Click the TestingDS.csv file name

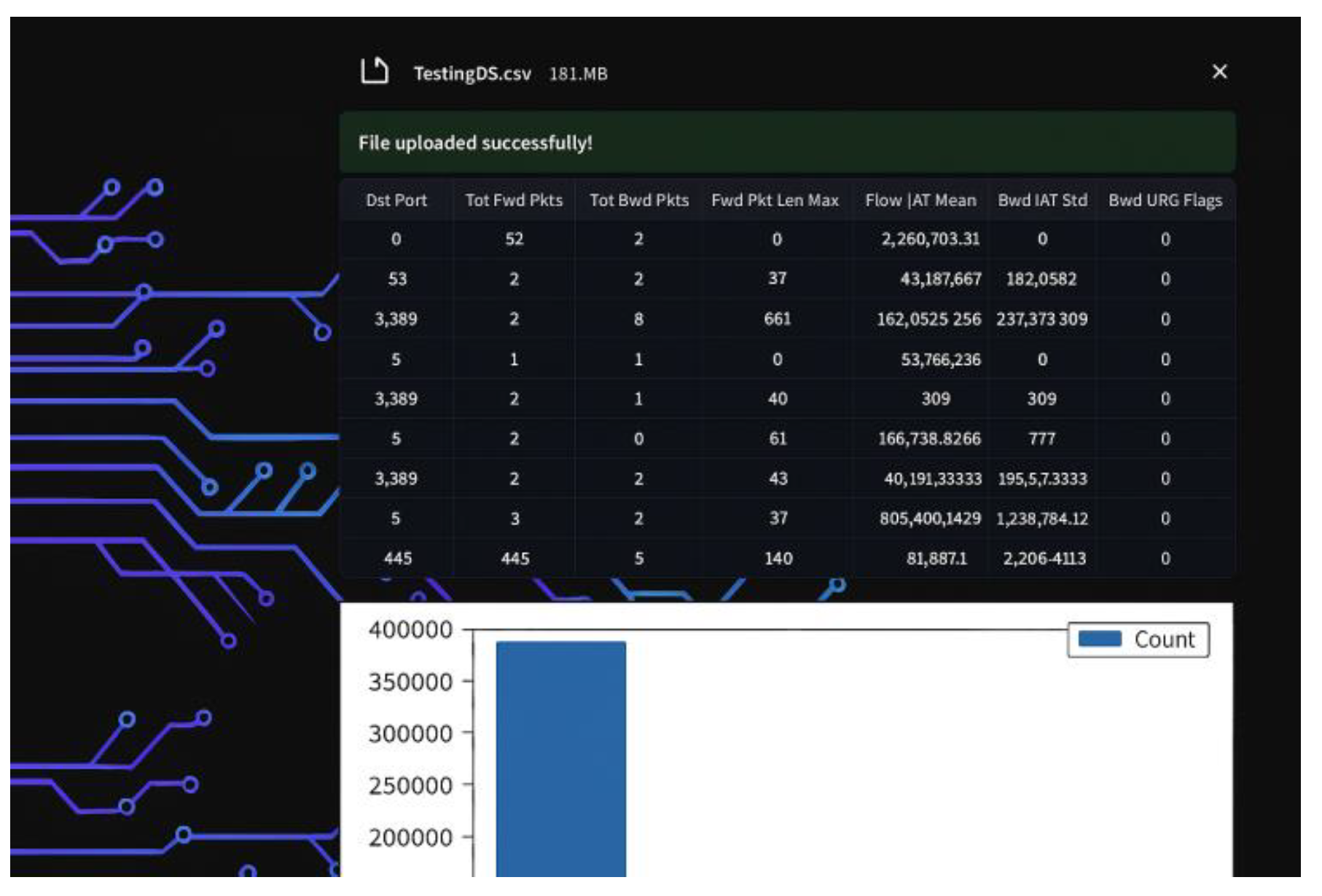pos(472,74)
